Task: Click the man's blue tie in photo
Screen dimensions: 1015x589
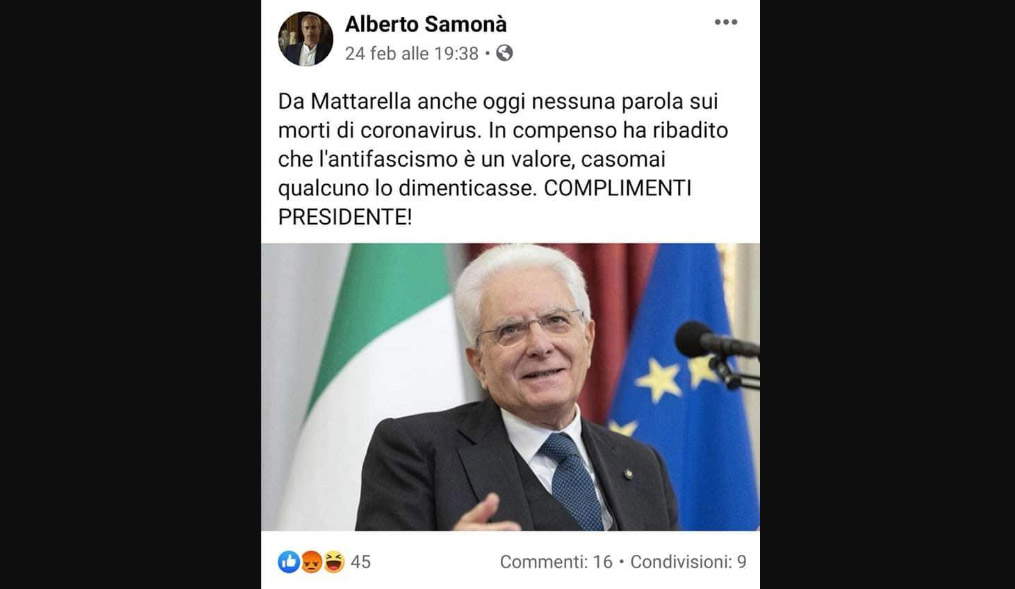Action: click(572, 480)
